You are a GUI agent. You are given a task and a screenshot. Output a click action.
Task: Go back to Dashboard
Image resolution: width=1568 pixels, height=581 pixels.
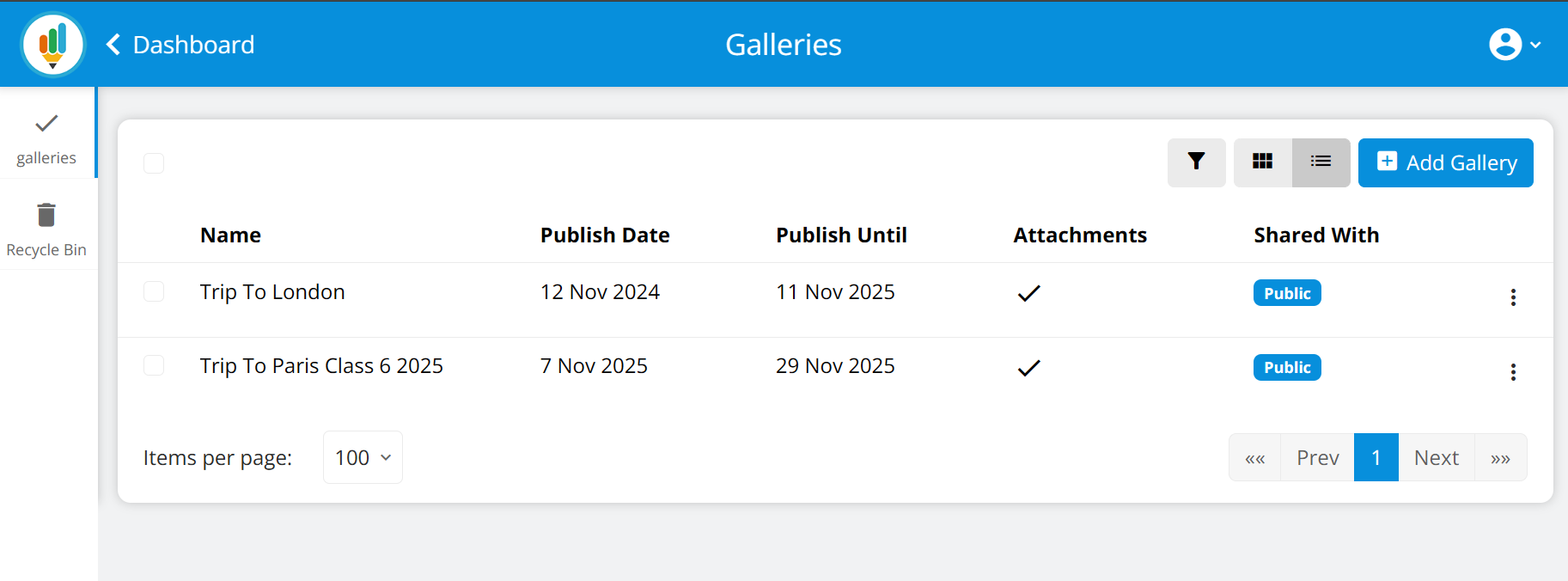point(180,45)
